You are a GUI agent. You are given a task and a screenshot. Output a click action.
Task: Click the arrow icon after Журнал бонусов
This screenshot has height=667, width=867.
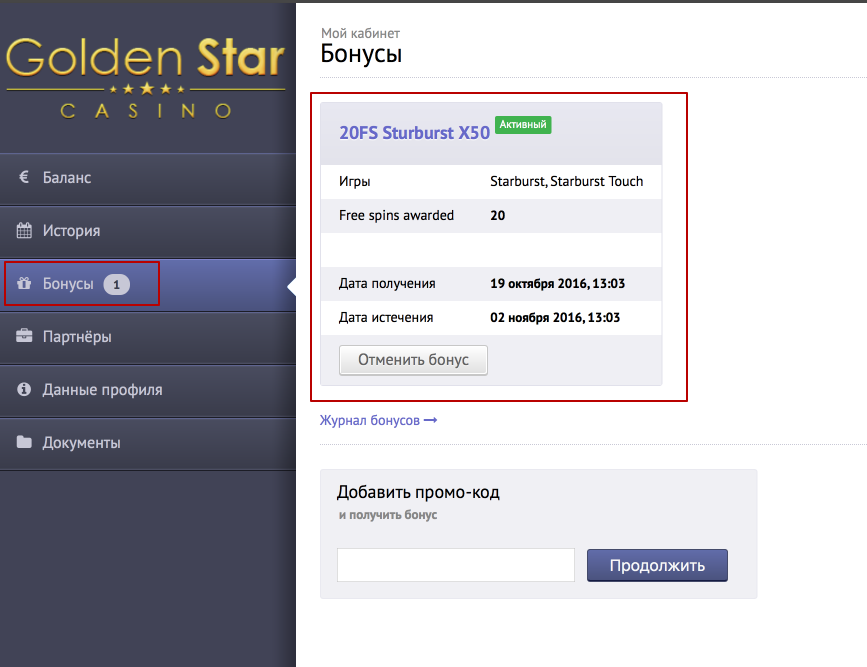click(x=431, y=421)
